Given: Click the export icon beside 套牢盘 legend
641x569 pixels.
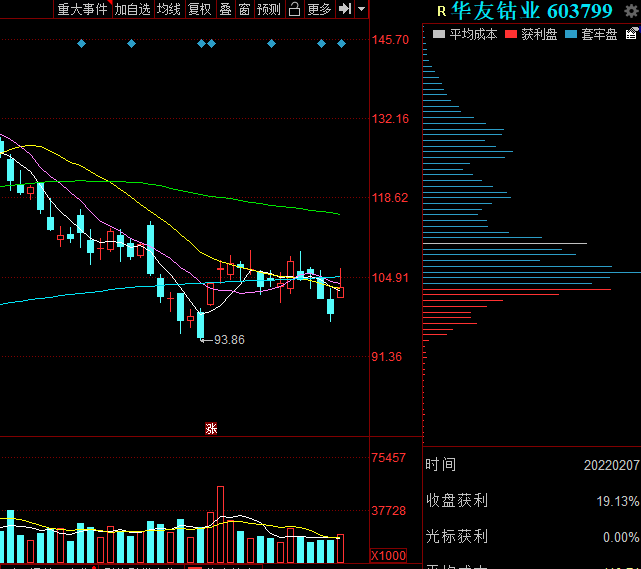Looking at the screenshot, I should point(632,34).
